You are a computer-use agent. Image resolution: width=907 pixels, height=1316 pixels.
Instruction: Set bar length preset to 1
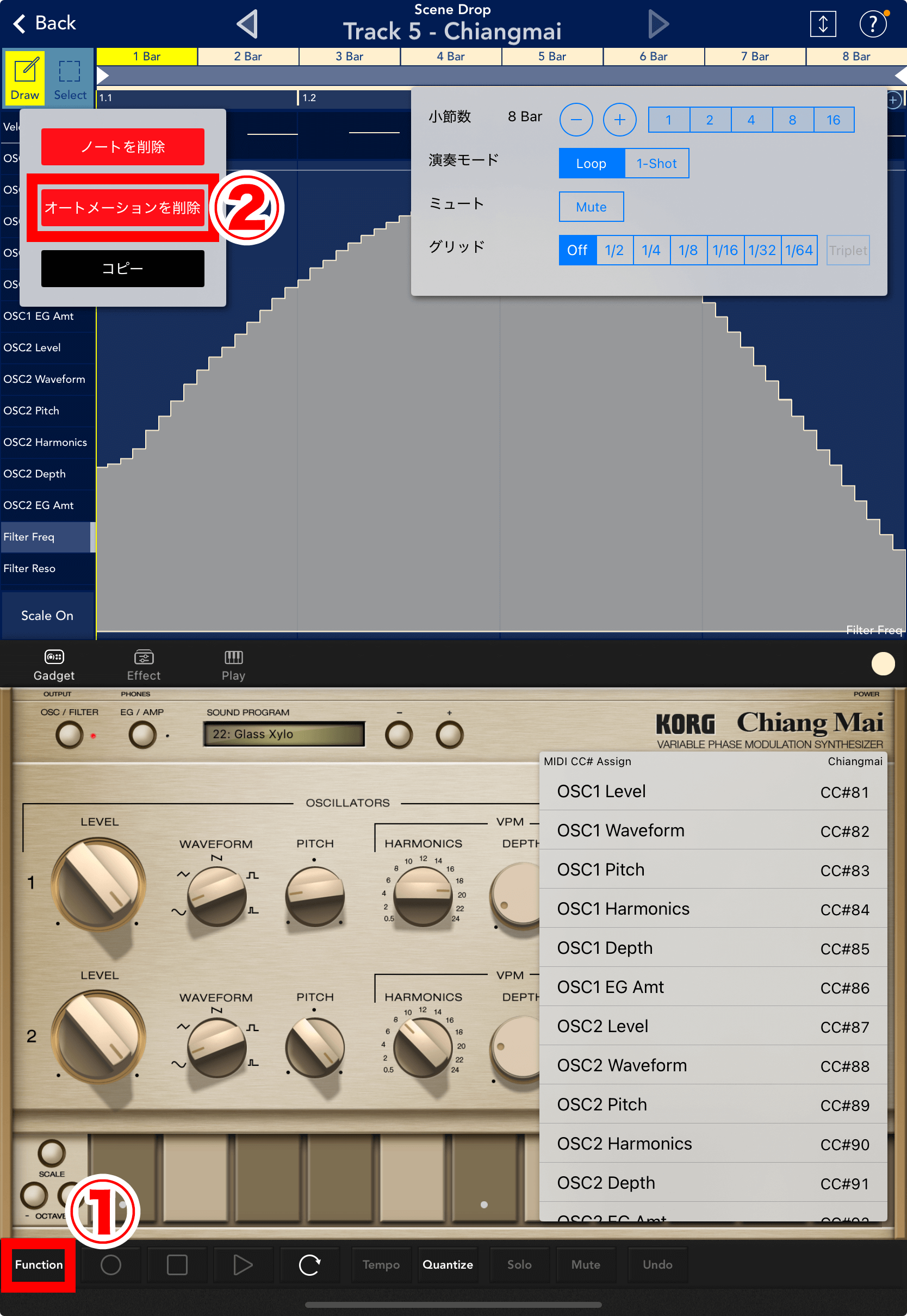coord(669,120)
